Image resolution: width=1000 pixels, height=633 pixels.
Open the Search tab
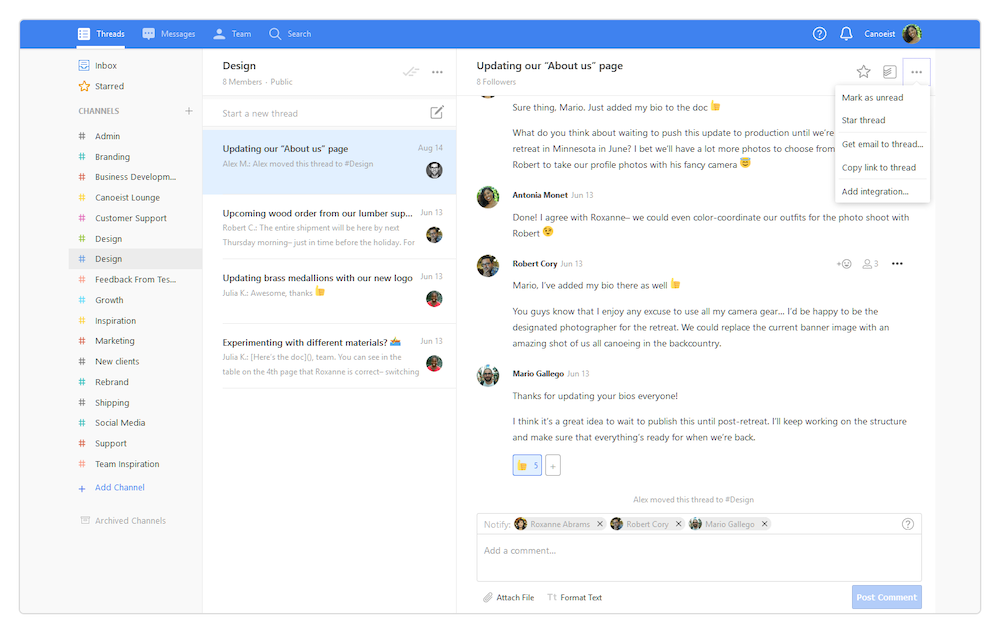click(x=290, y=34)
